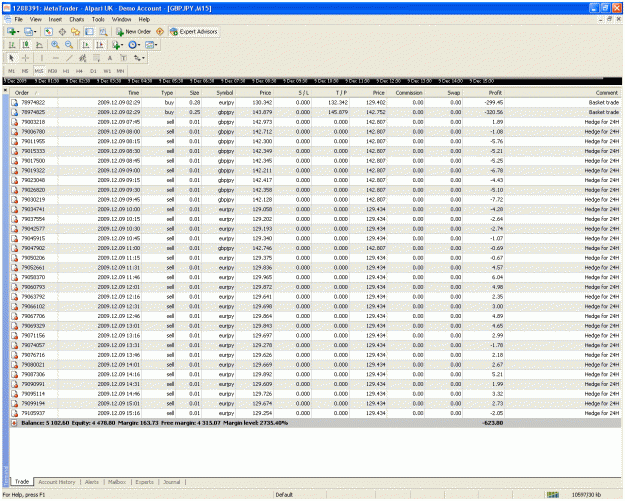This screenshot has height=501, width=625.
Task: Open the Strategy Tester icon
Action: [103, 31]
